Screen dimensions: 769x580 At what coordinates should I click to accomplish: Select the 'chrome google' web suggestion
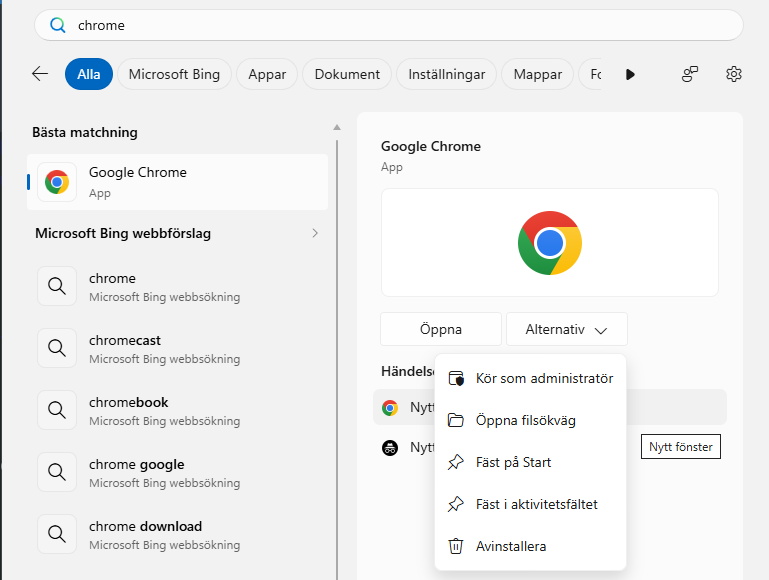(x=178, y=472)
